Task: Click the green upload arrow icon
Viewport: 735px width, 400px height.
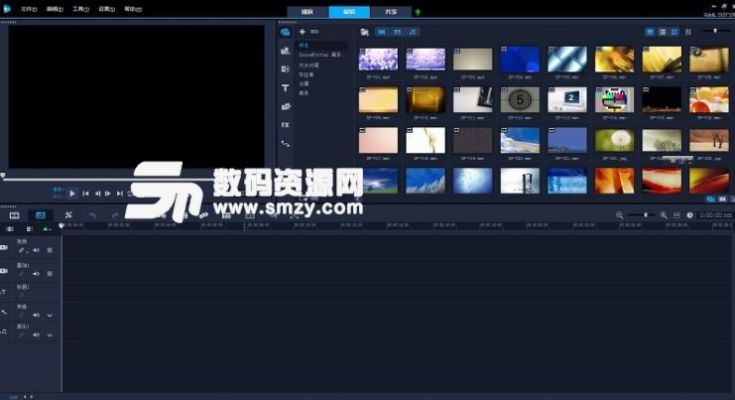Action: tap(418, 12)
